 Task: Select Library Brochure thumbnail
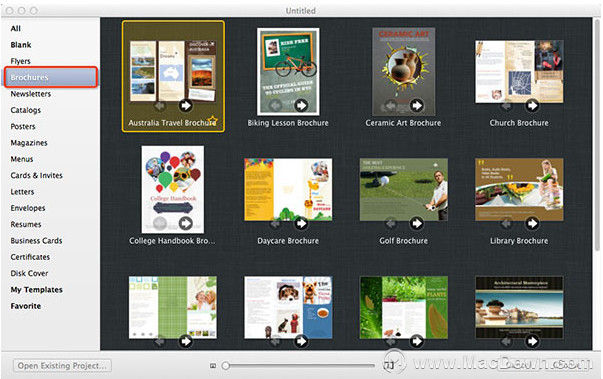coord(519,190)
